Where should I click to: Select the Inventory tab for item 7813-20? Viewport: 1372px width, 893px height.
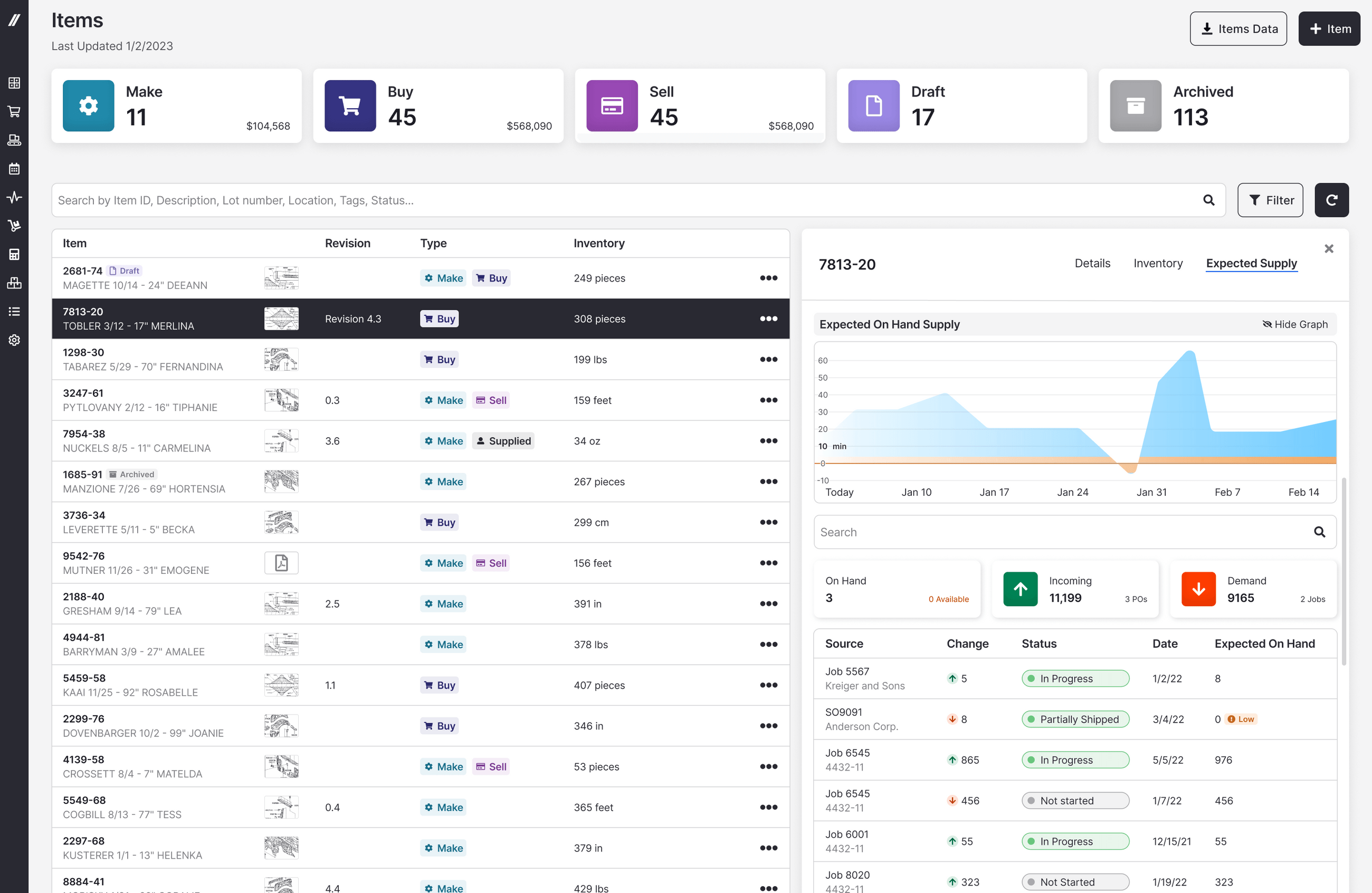(x=1158, y=264)
